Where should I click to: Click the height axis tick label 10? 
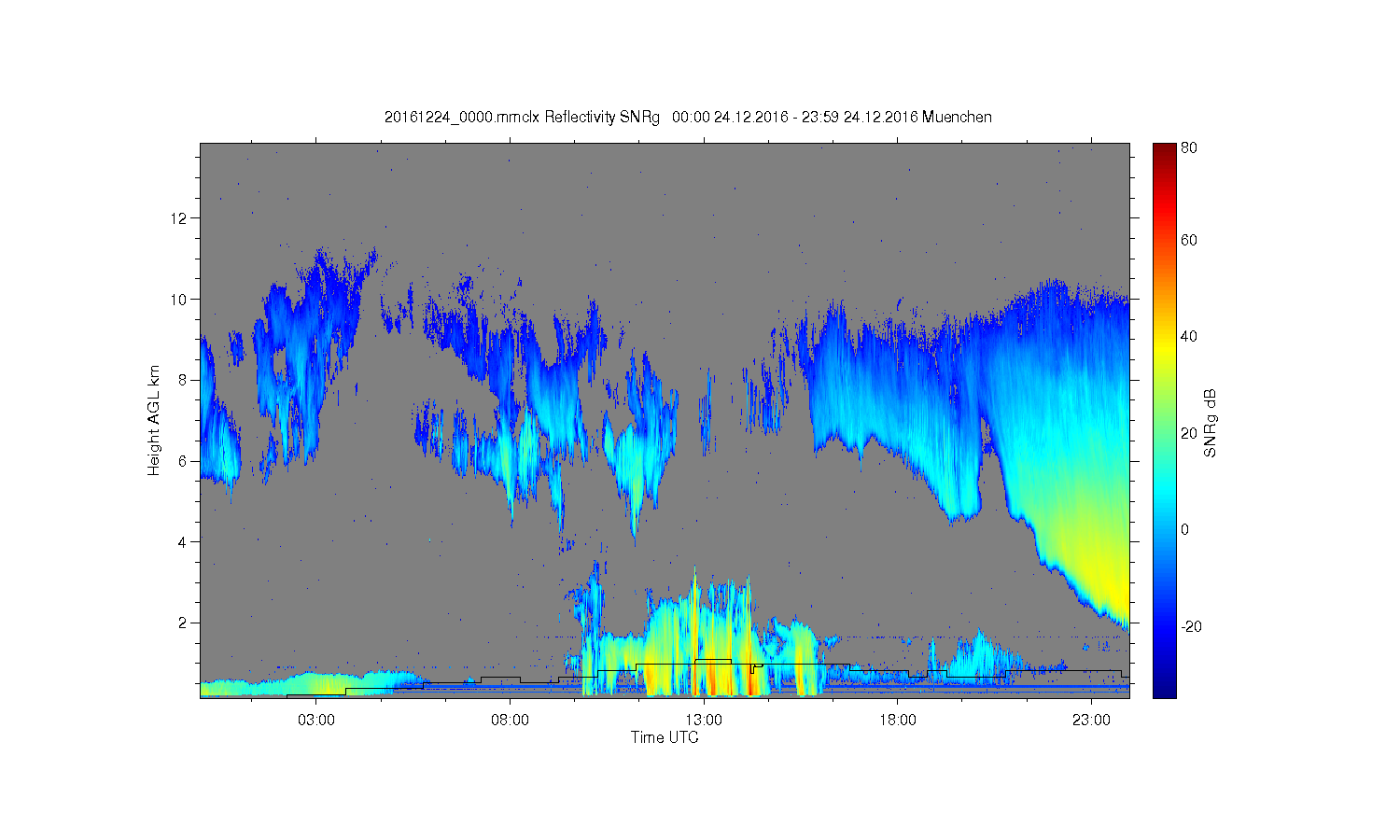[179, 300]
